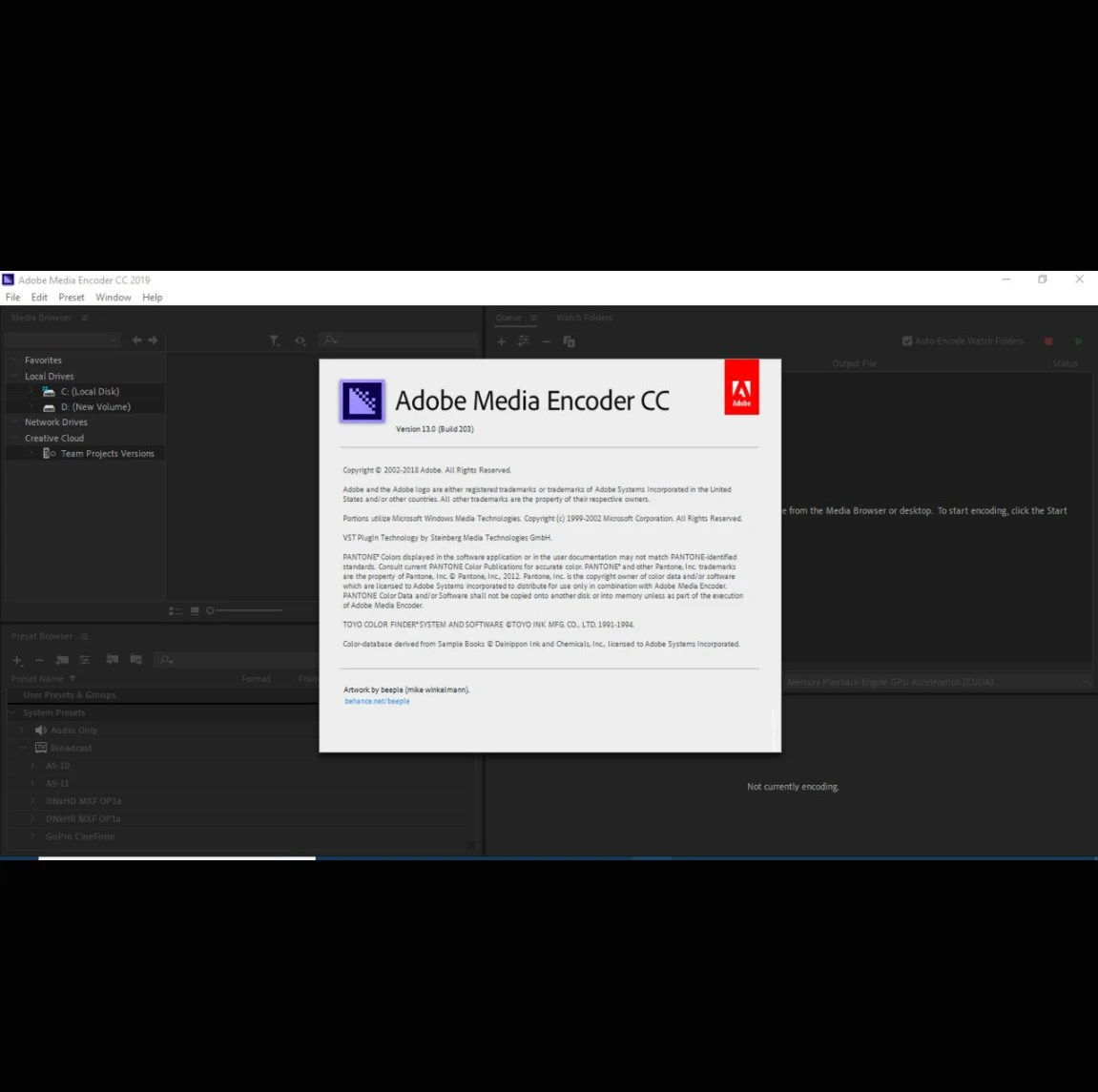Screen dimensions: 1098x1092
Task: Click the Adobe Media Encoder logo in About dialog
Action: [x=363, y=402]
